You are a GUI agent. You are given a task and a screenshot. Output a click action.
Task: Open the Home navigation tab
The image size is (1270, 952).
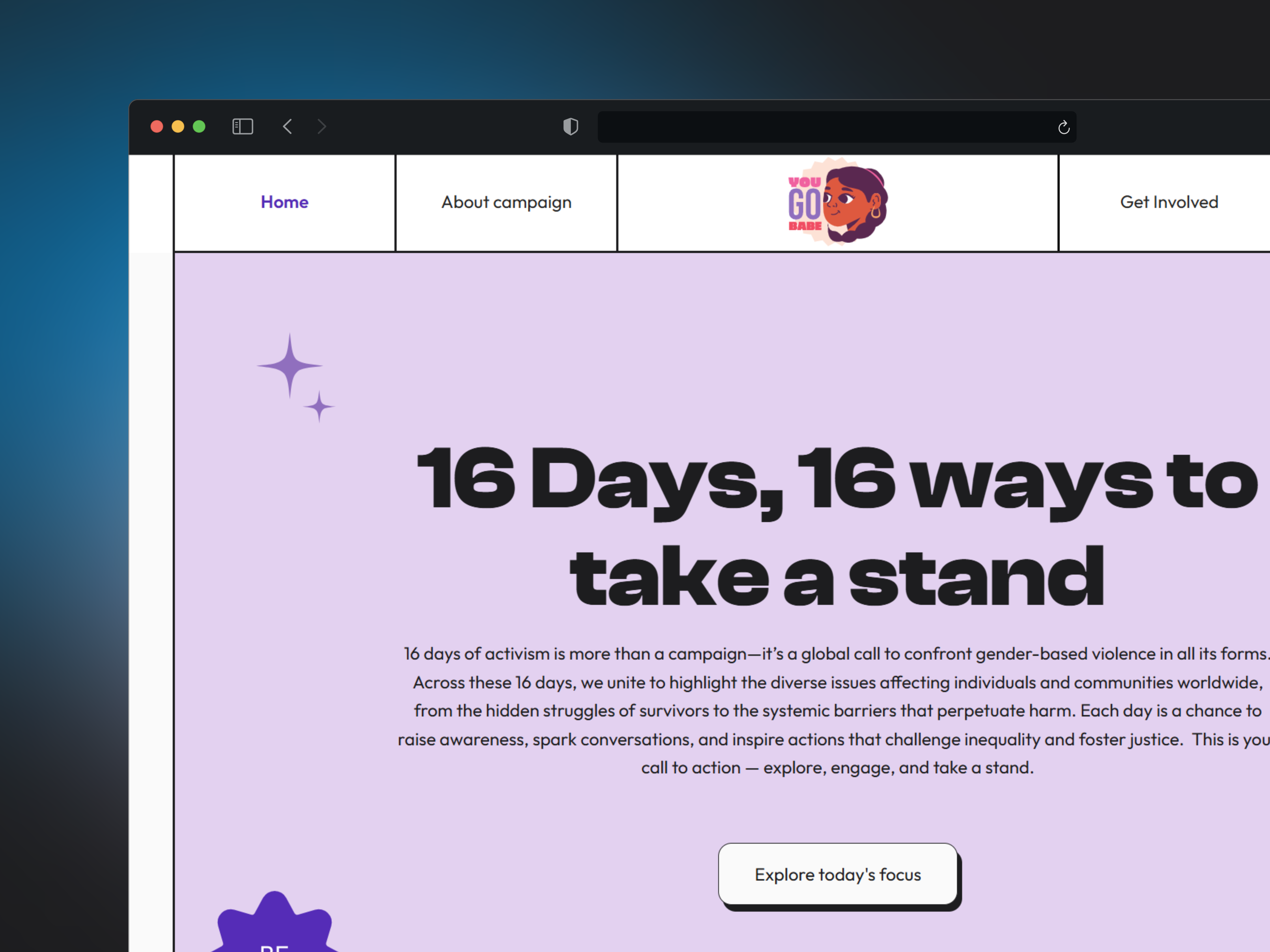pyautogui.click(x=284, y=202)
